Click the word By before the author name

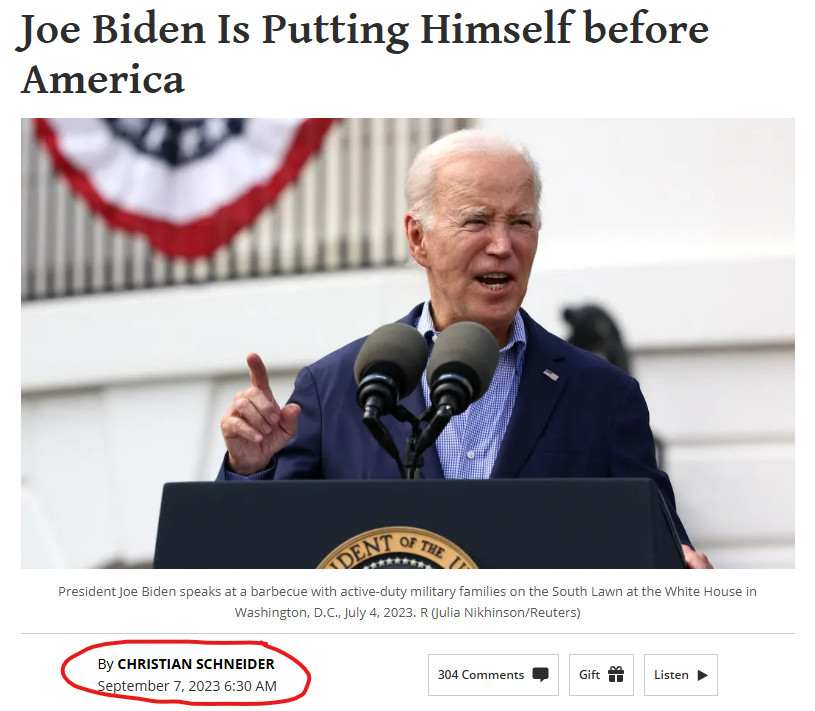tap(106, 664)
